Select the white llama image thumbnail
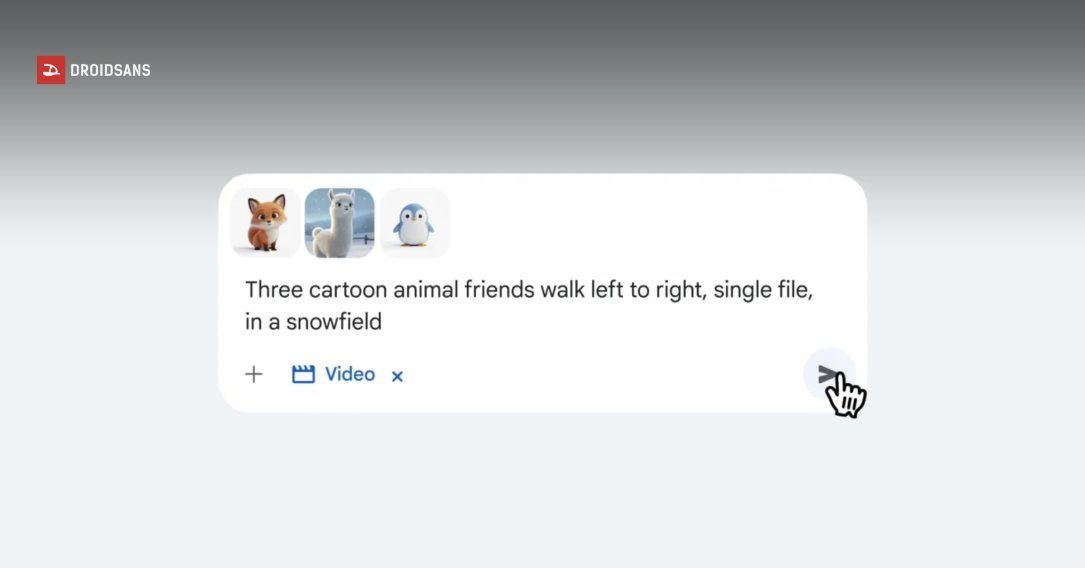This screenshot has height=568, width=1085. [x=339, y=223]
